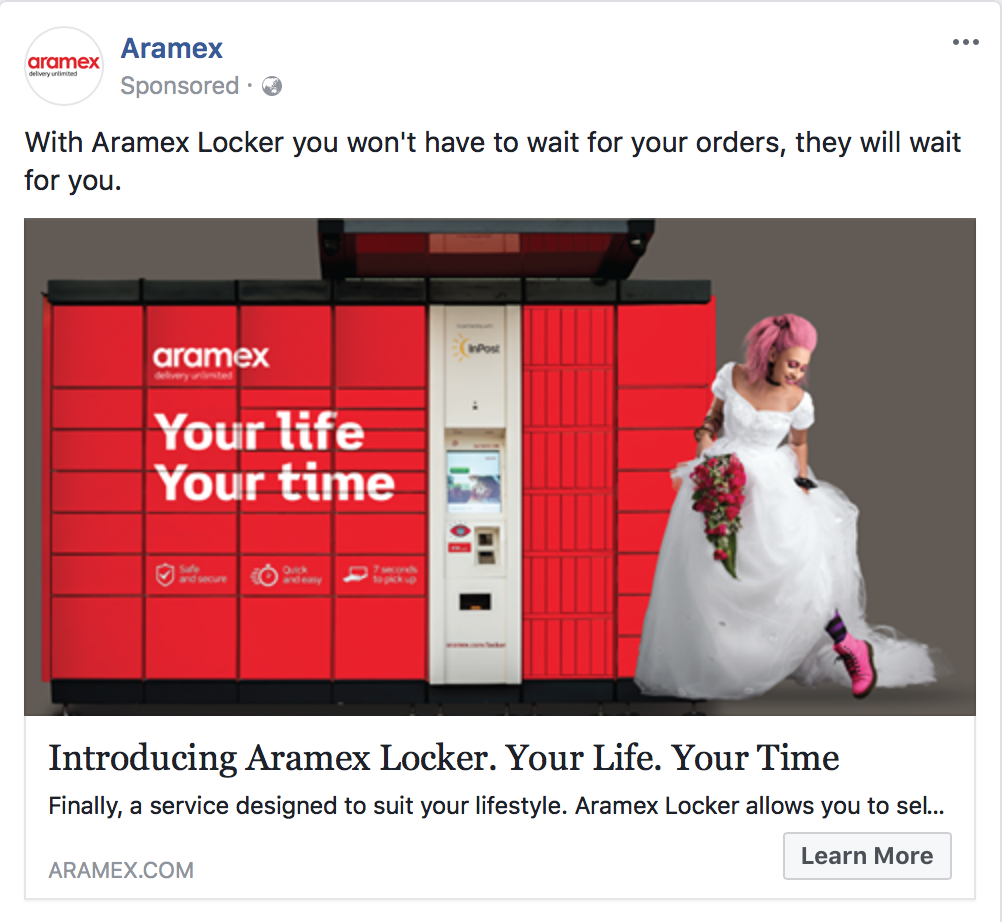Click the Safe and secure shield icon
This screenshot has height=922, width=1002.
pos(165,574)
